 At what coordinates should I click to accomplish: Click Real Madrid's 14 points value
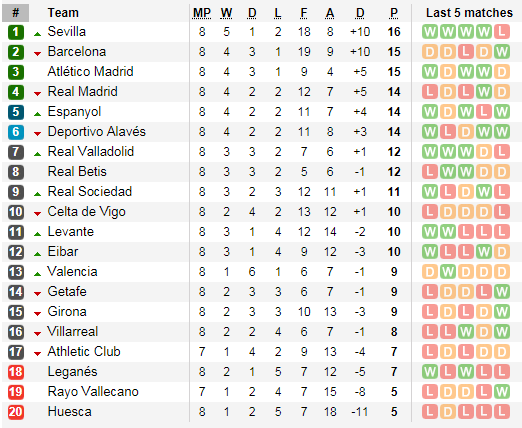point(394,92)
